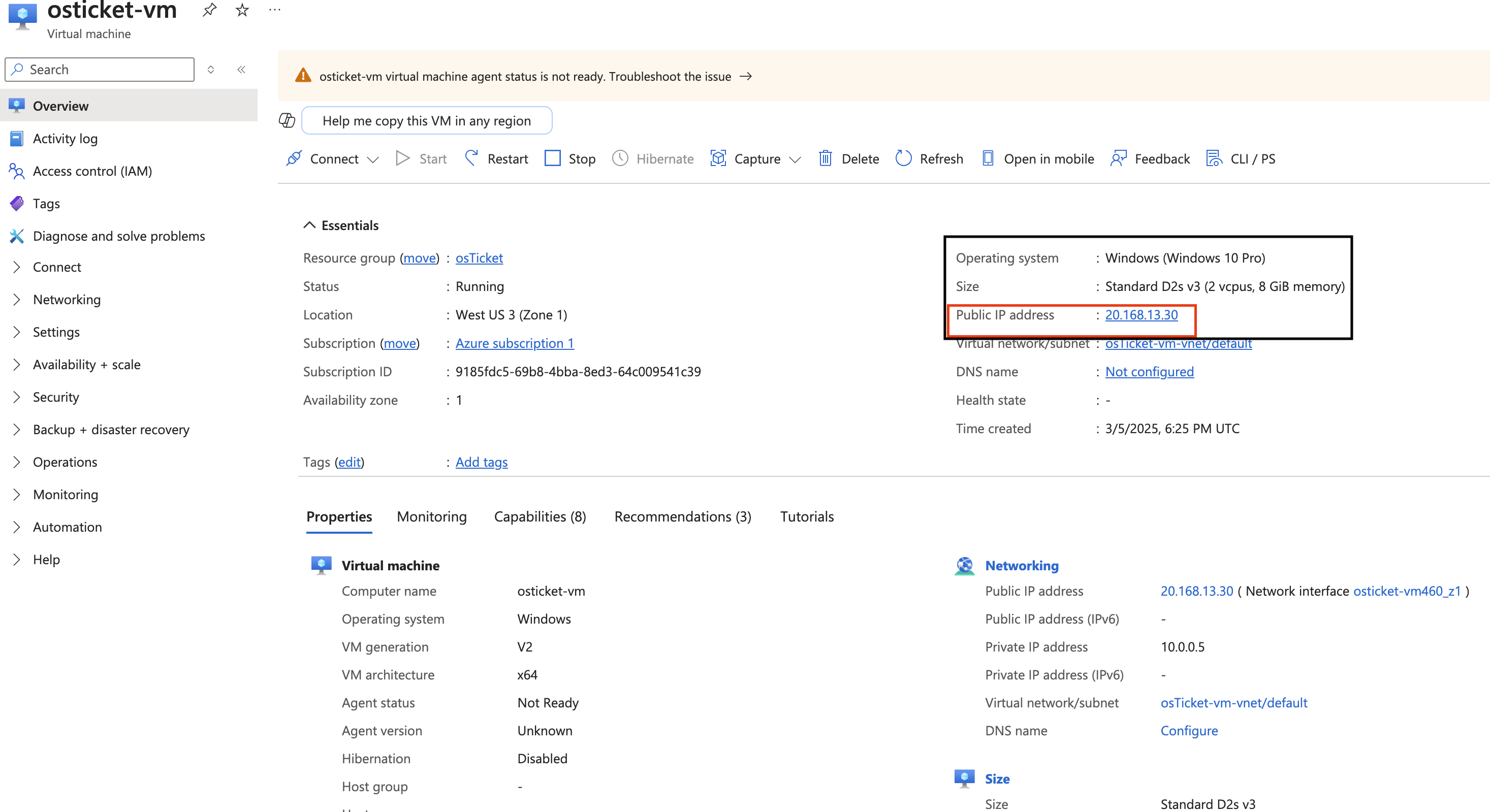1490x812 pixels.
Task: Click the Add tags link
Action: coord(481,462)
